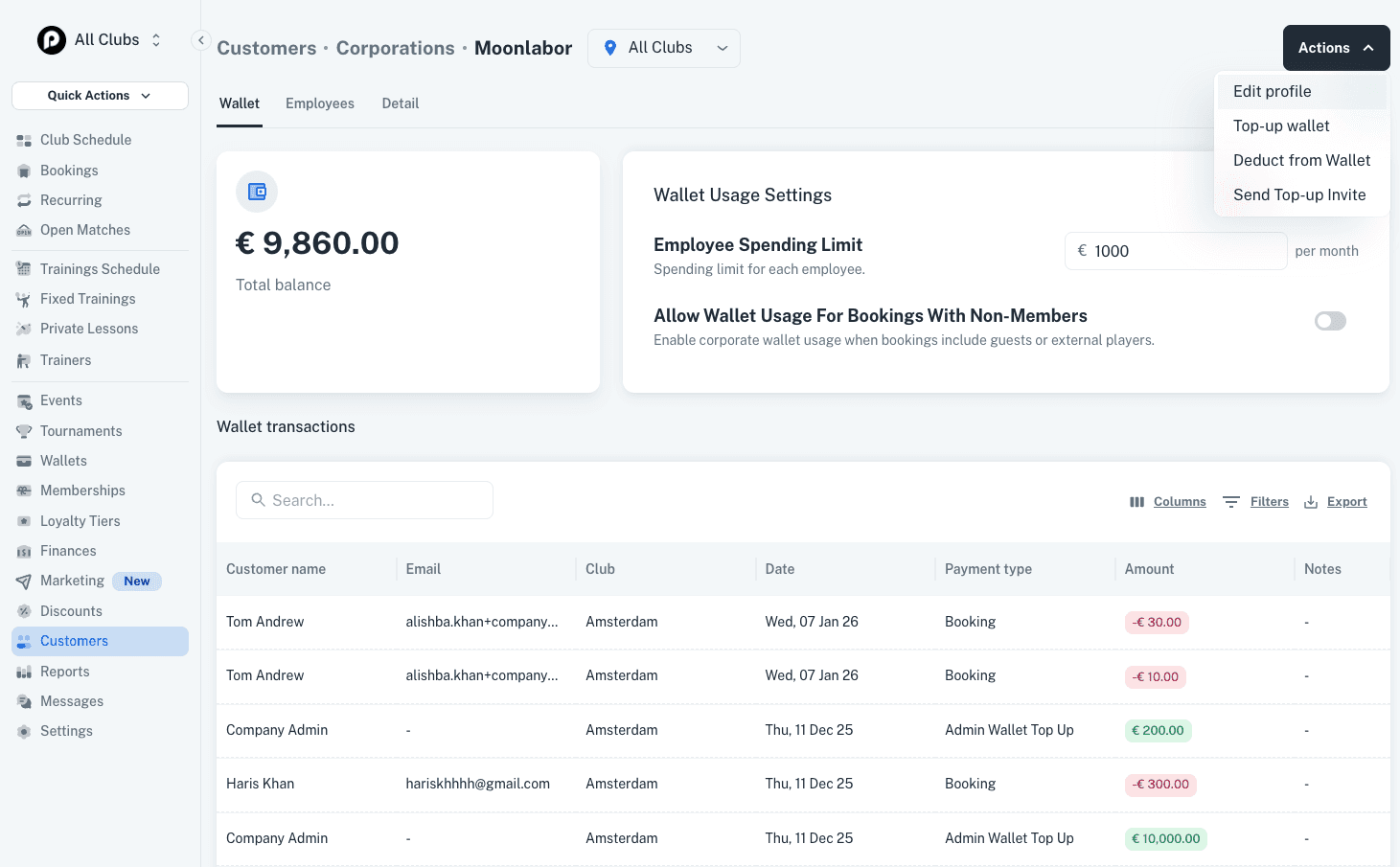The image size is (1400, 867).
Task: Click the Settings gear icon
Action: point(24,731)
